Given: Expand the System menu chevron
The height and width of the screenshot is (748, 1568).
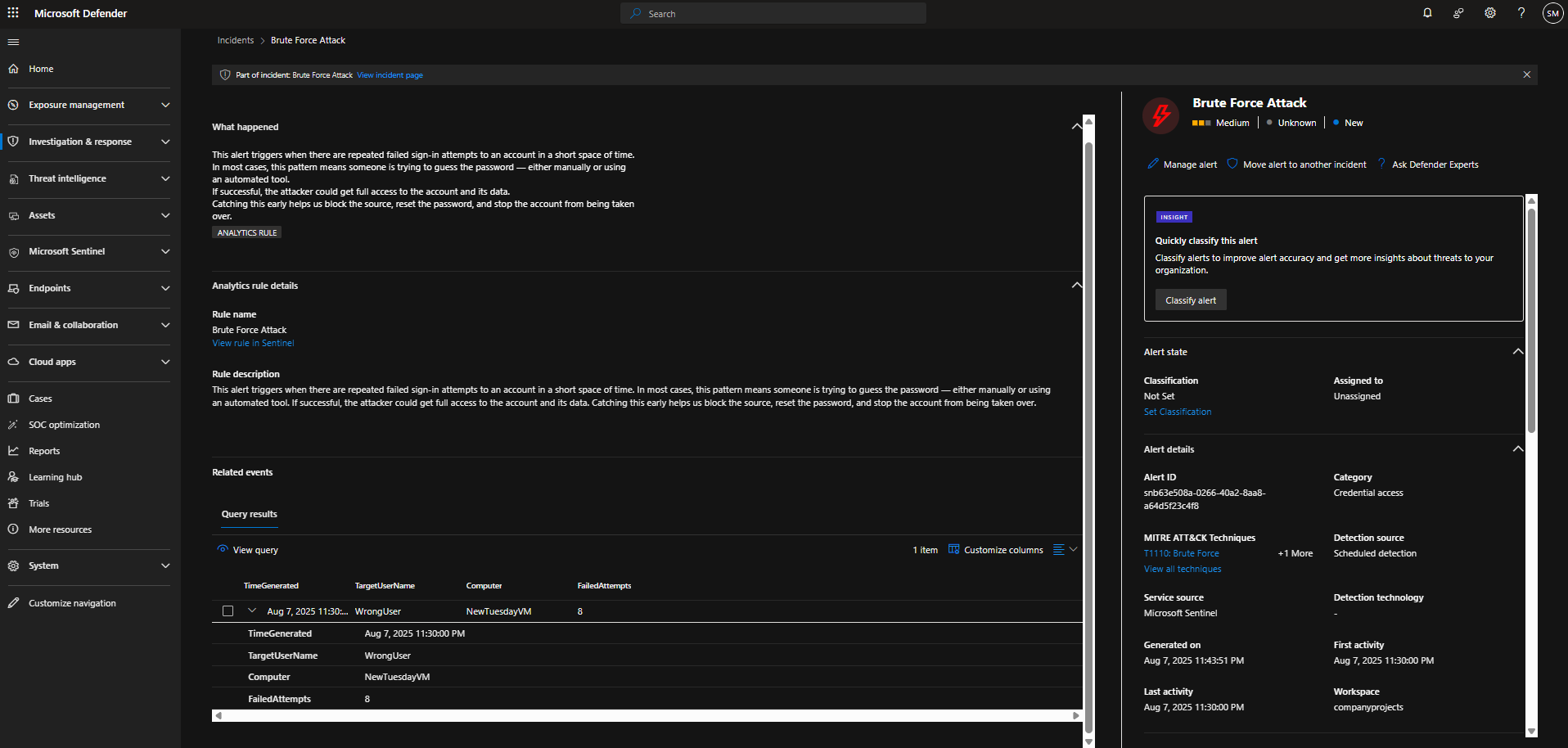Looking at the screenshot, I should click(165, 566).
